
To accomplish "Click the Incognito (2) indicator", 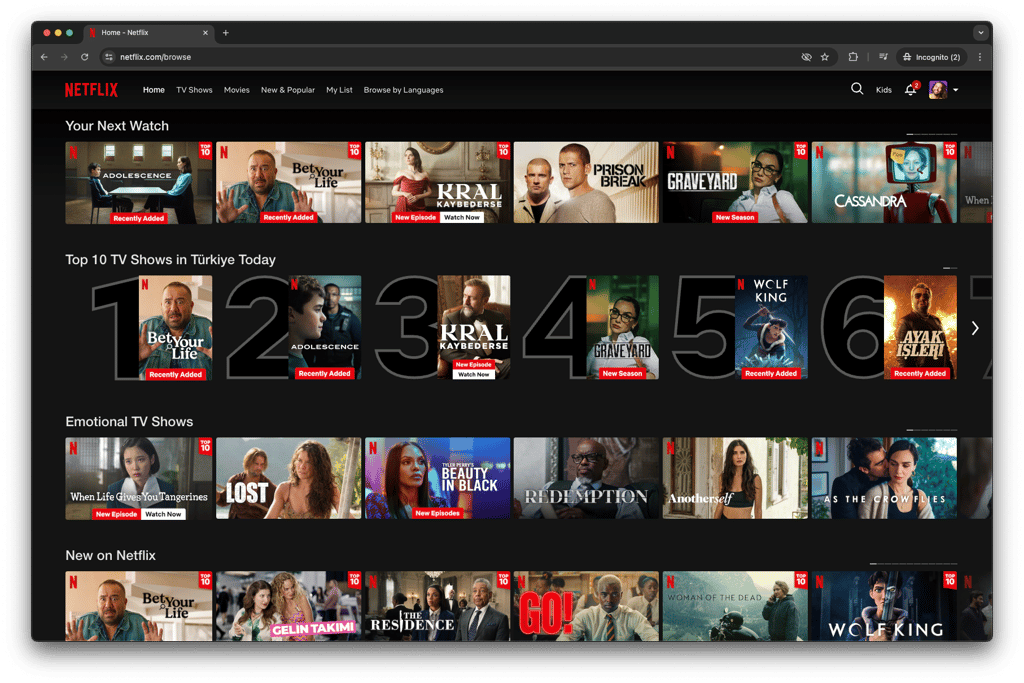I will tap(931, 57).
